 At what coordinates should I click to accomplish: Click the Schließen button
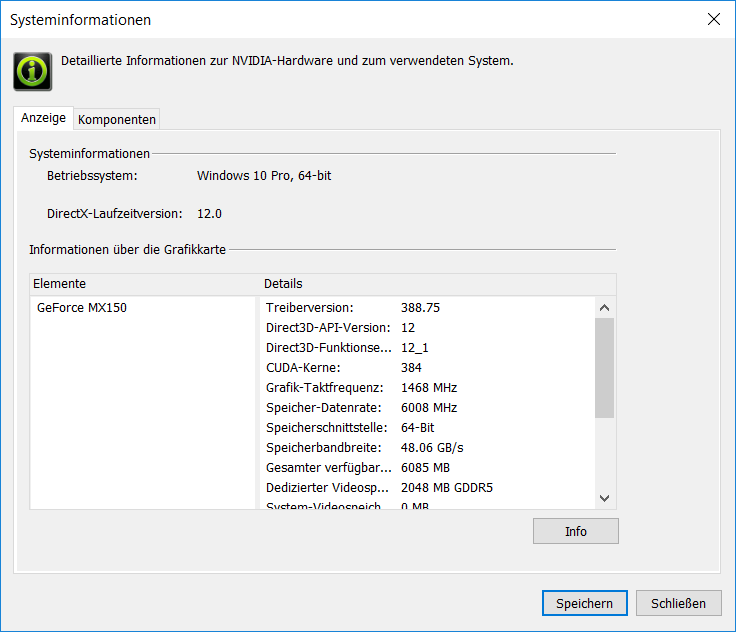pyautogui.click(x=678, y=603)
